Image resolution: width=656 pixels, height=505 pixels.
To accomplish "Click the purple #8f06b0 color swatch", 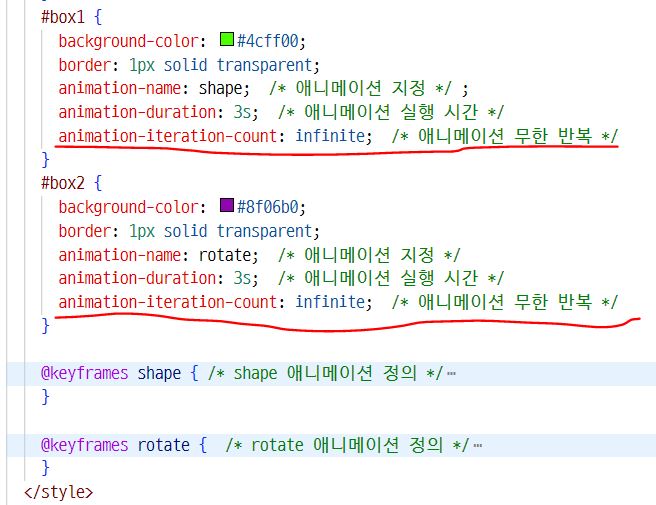I will point(227,205).
